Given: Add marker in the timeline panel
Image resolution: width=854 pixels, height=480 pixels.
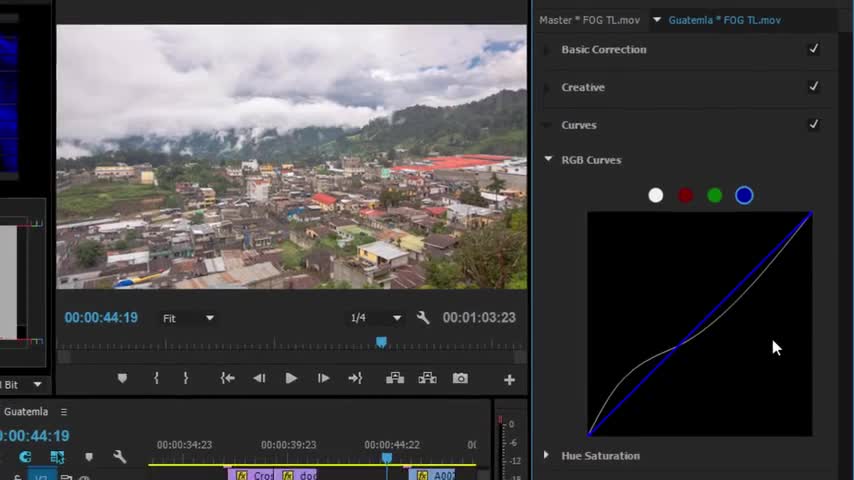Looking at the screenshot, I should coord(89,457).
